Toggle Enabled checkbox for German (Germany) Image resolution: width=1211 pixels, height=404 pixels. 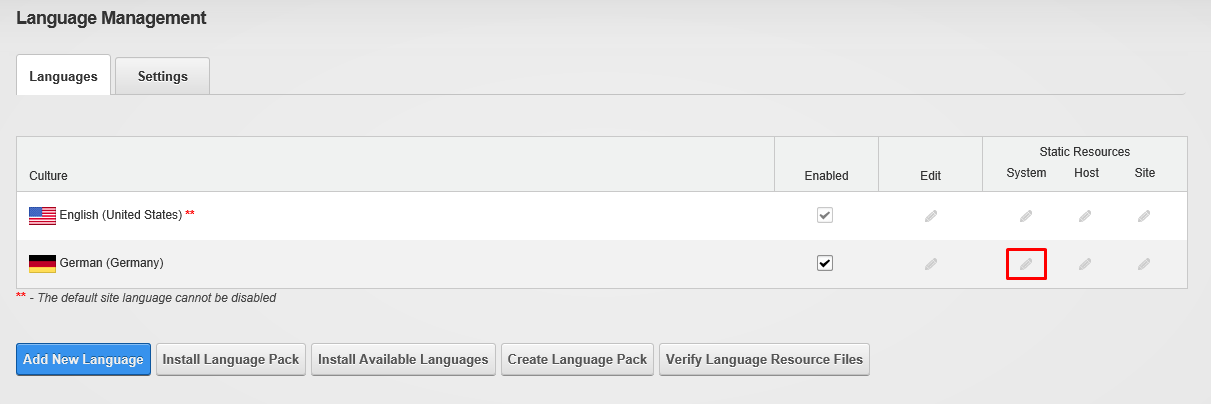(825, 263)
